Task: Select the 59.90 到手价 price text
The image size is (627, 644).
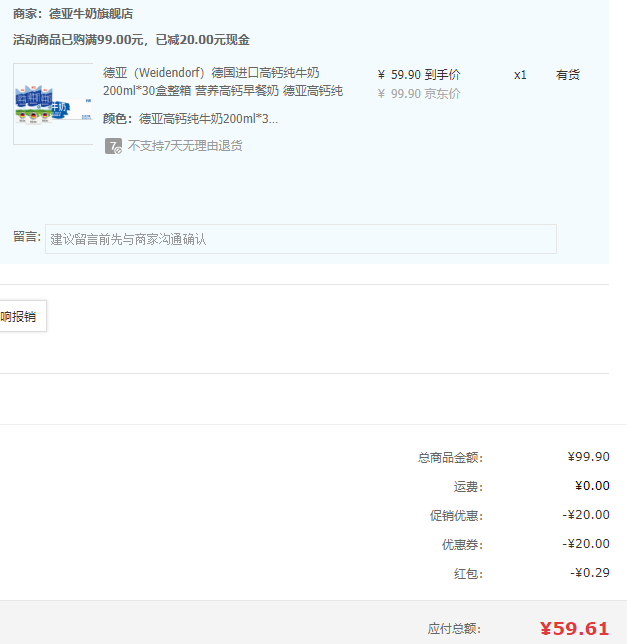Action: tap(419, 75)
